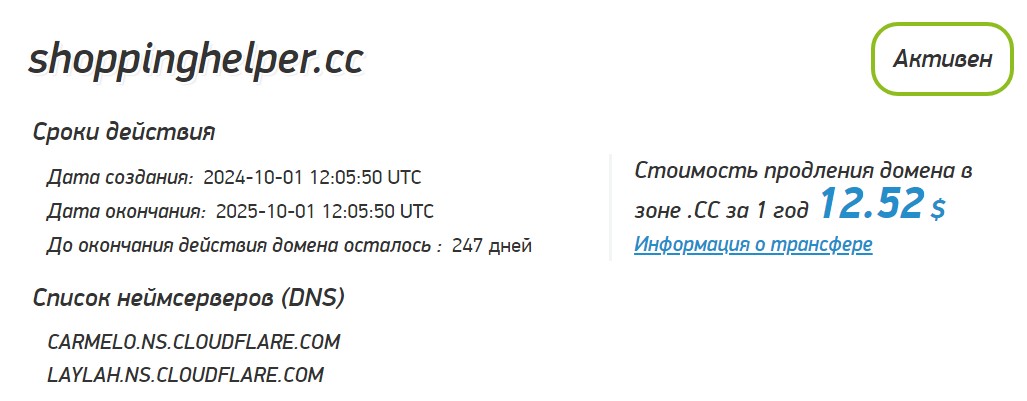Screen dimensions: 1027x401
Task: Click the vertical divider beside the renewal cost
Action: 610,208
